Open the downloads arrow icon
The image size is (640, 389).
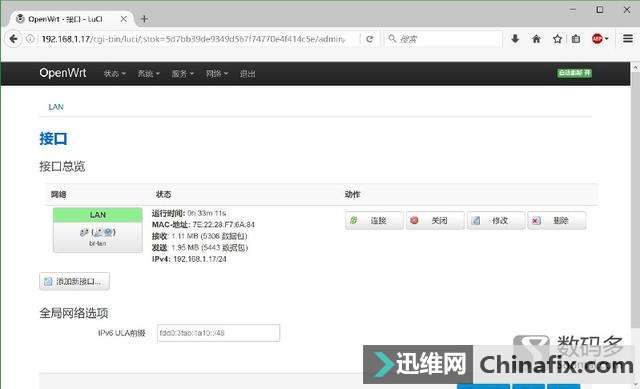[515, 39]
